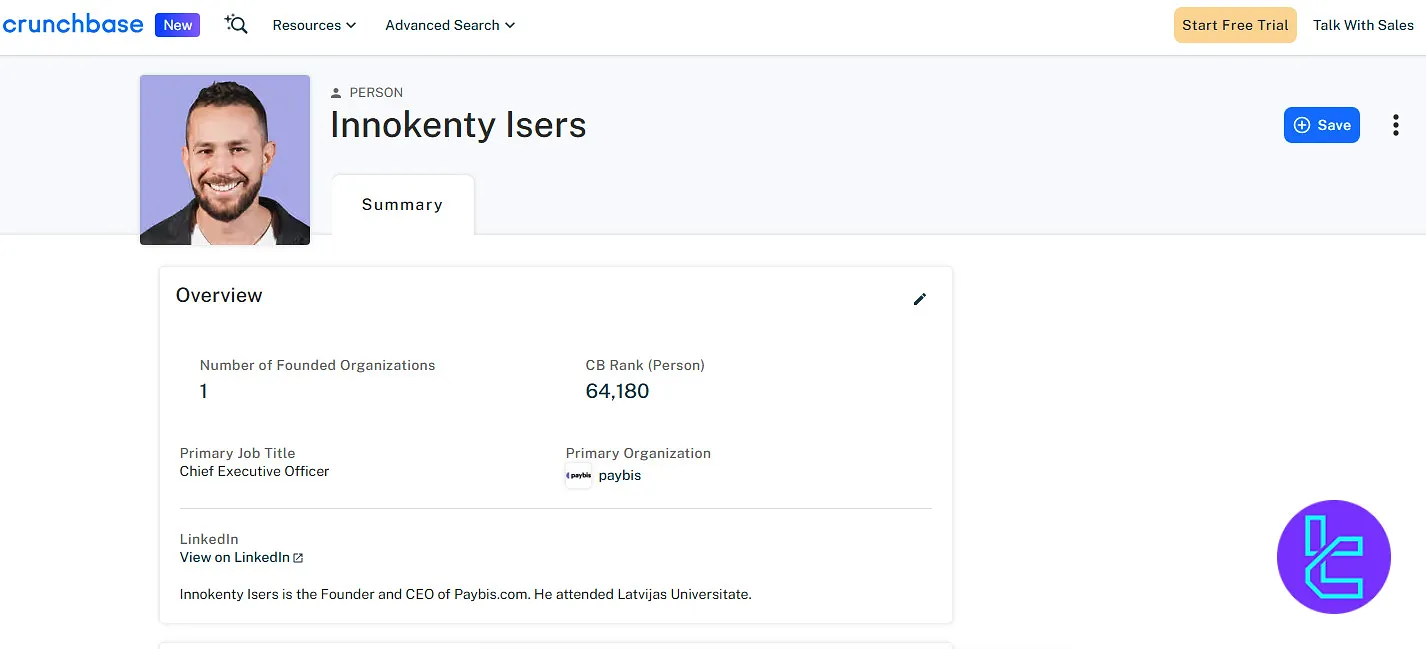Click the CB Rank value 64,180
Viewport: 1426px width, 649px height.
click(617, 391)
